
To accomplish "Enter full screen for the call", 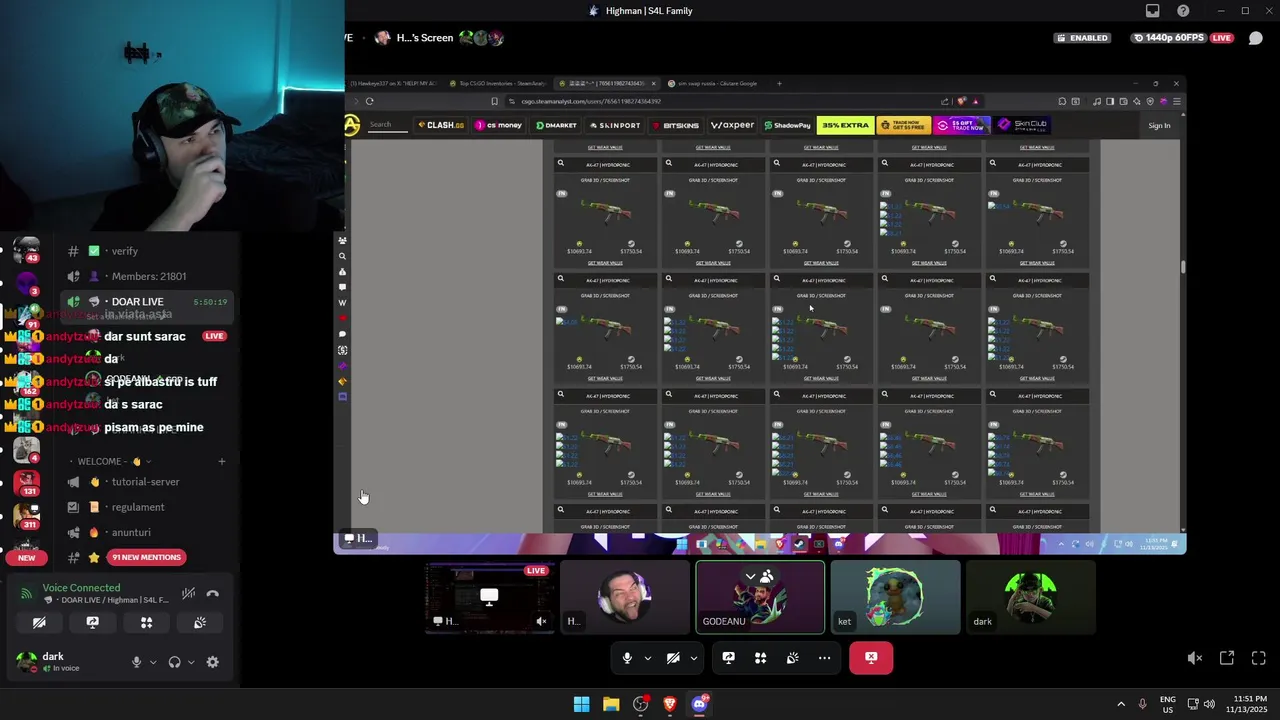I will (x=1259, y=658).
